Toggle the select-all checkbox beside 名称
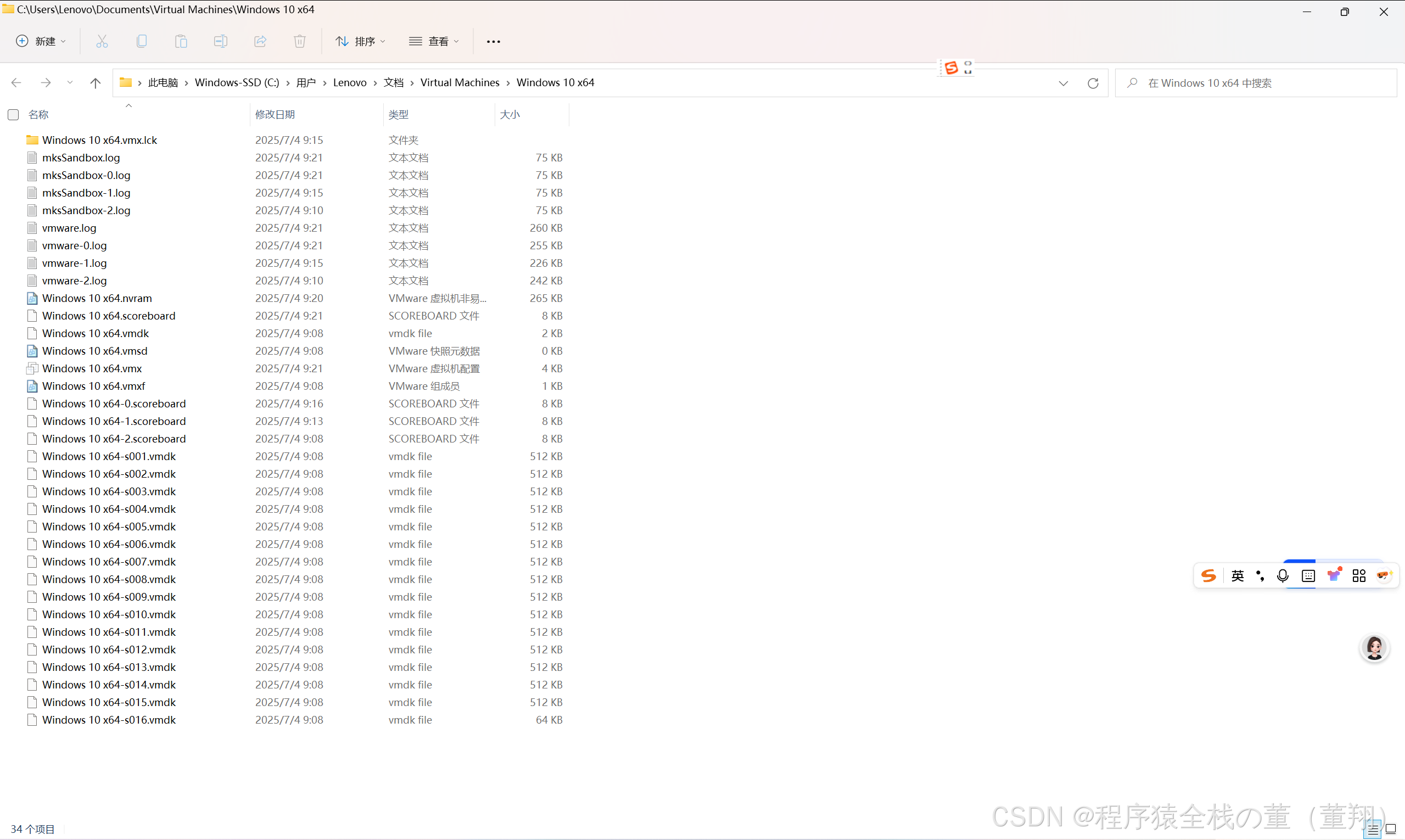The image size is (1405, 840). [x=14, y=115]
